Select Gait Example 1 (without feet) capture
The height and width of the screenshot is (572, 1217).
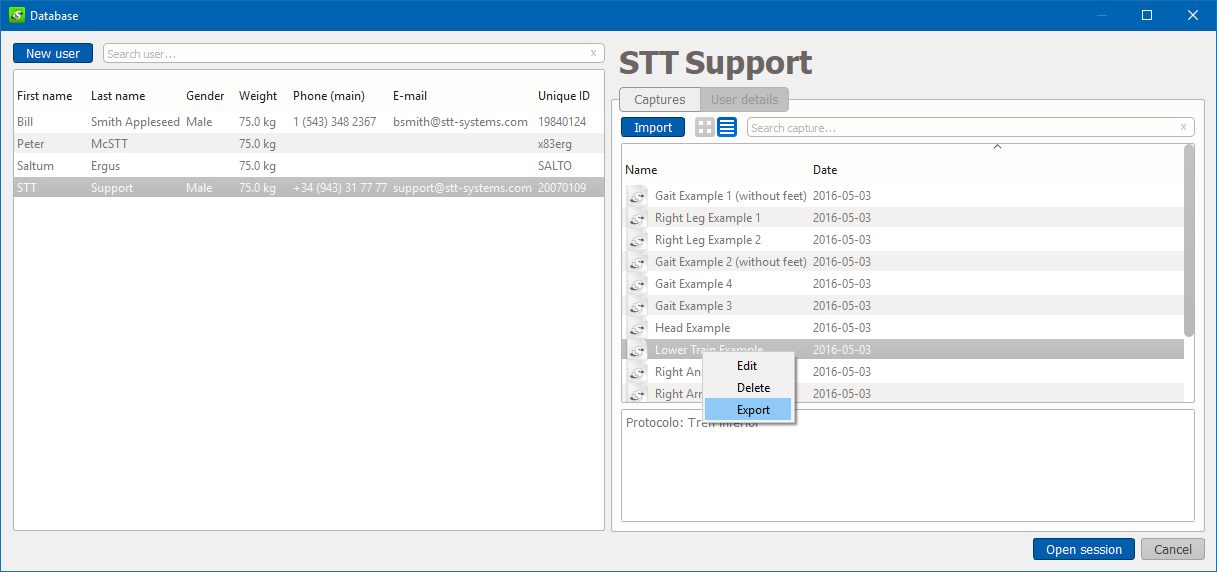[903, 196]
